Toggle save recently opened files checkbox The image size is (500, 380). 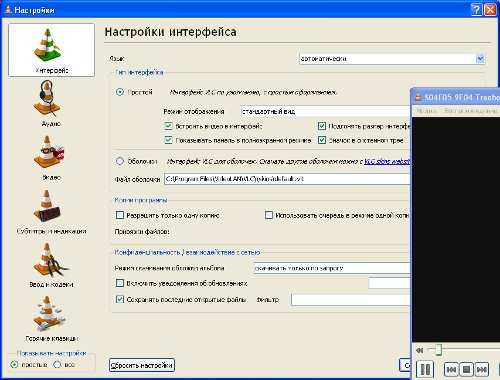[120, 299]
